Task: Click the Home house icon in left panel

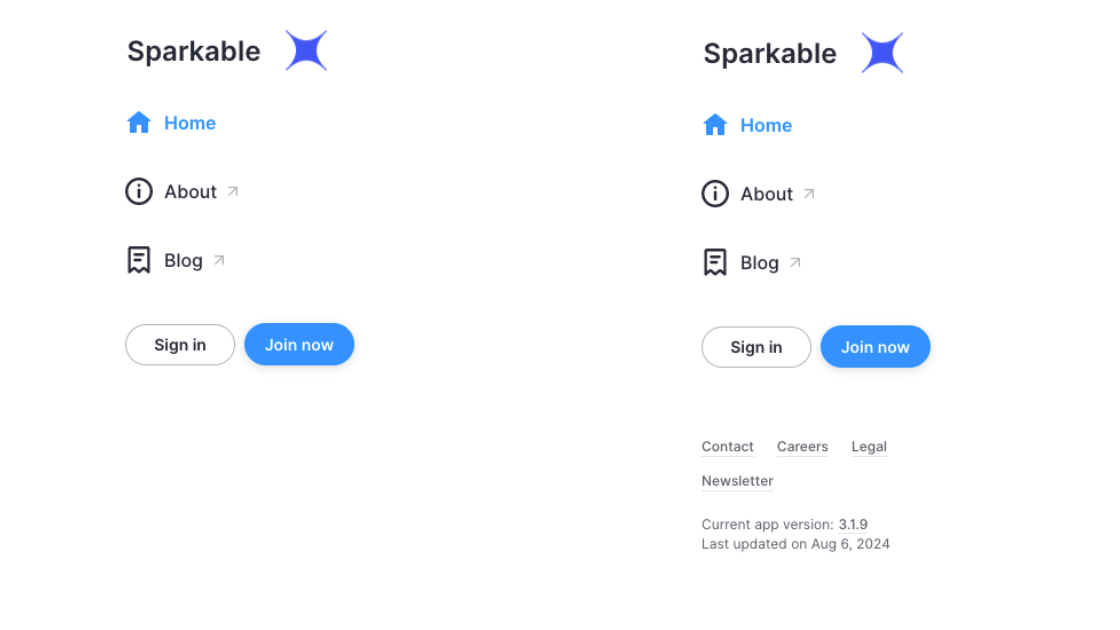Action: click(x=139, y=123)
